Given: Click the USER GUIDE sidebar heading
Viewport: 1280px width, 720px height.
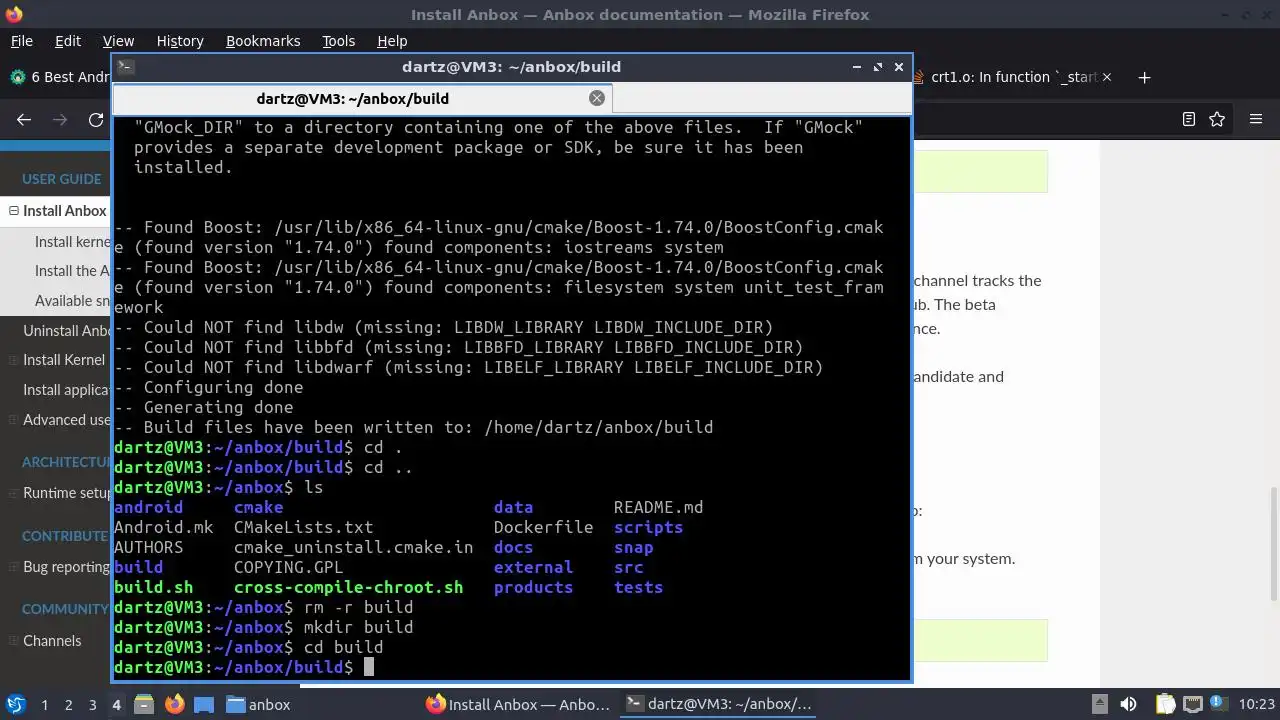Looking at the screenshot, I should [x=62, y=179].
